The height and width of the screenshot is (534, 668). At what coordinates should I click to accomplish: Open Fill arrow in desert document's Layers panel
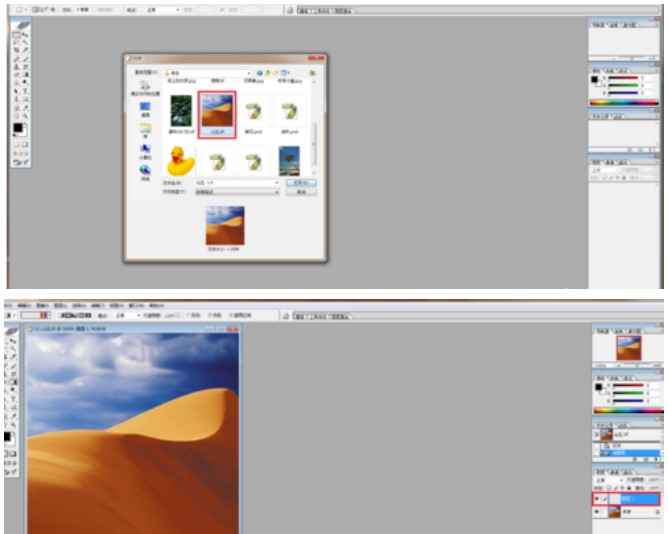point(661,488)
